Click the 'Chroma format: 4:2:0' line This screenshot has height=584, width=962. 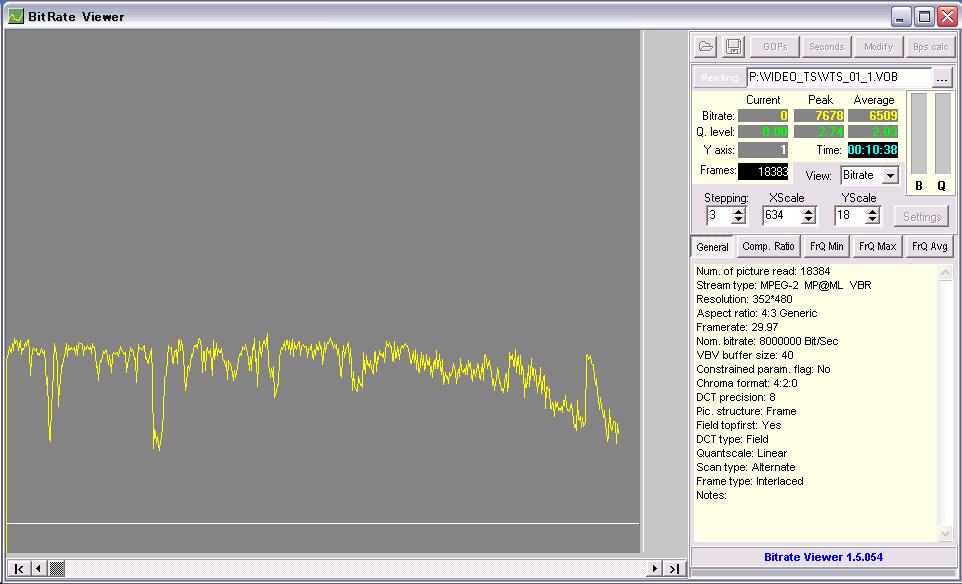[x=747, y=383]
